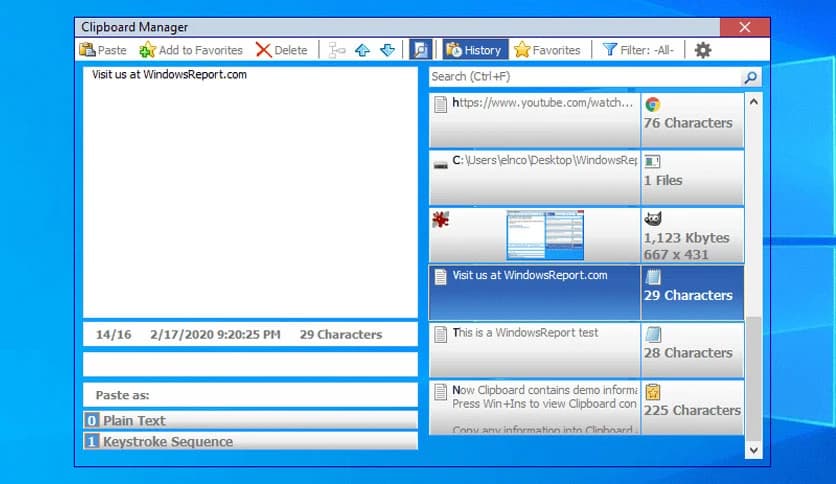Click the red splat icon on image clip
This screenshot has width=836, height=484.
tap(440, 219)
